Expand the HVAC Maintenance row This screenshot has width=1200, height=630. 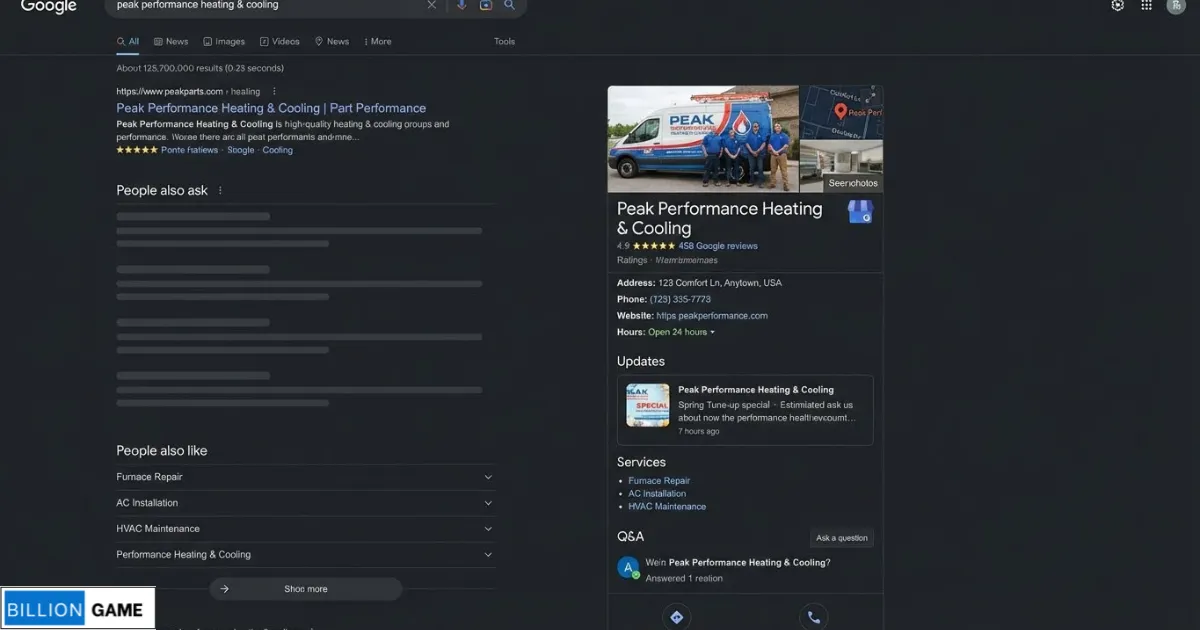coord(488,529)
